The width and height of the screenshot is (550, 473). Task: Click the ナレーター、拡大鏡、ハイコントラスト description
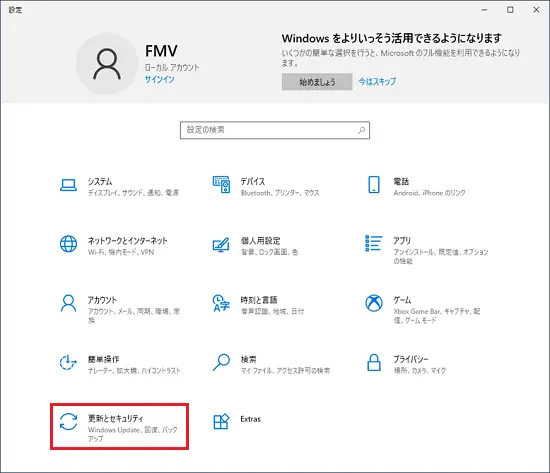click(x=134, y=371)
